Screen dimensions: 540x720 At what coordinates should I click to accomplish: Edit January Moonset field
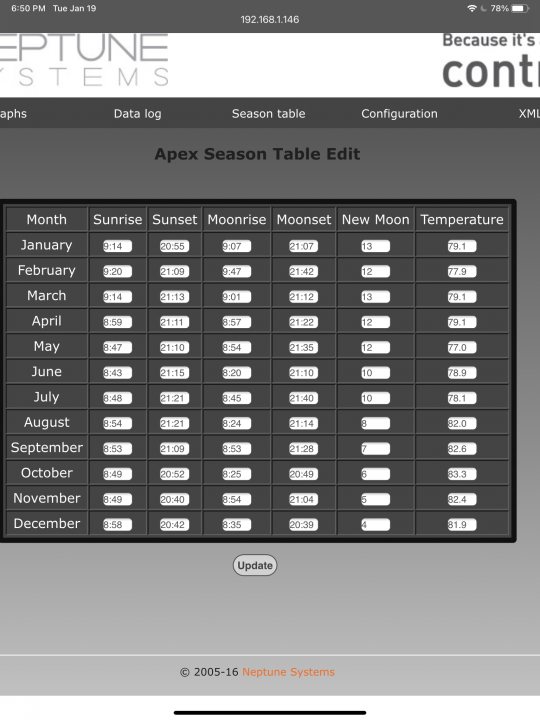pyautogui.click(x=303, y=246)
